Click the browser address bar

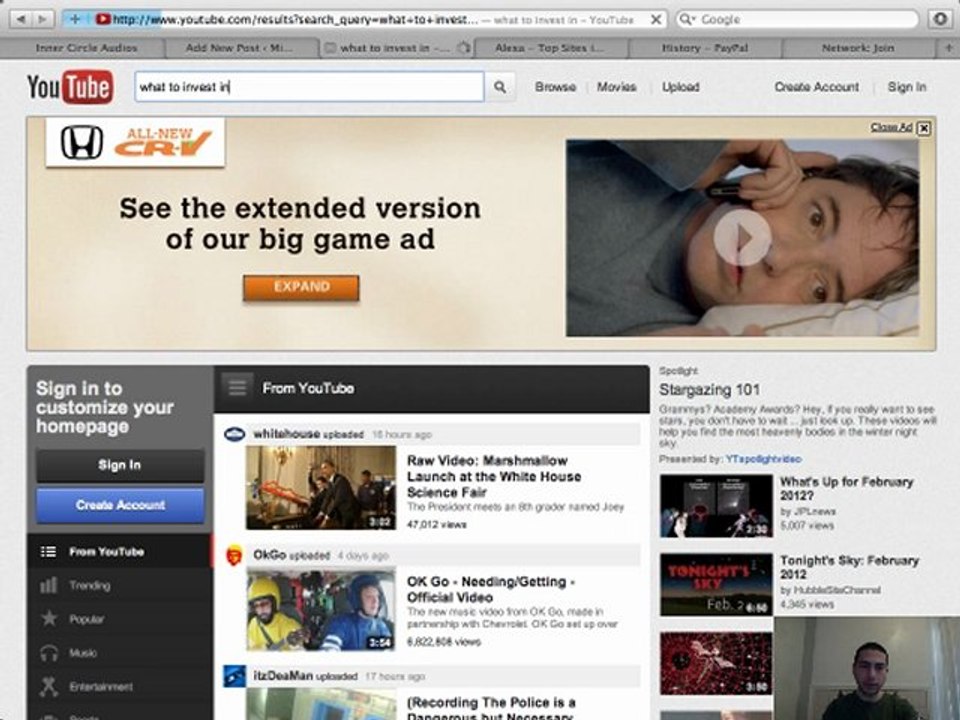click(x=364, y=20)
